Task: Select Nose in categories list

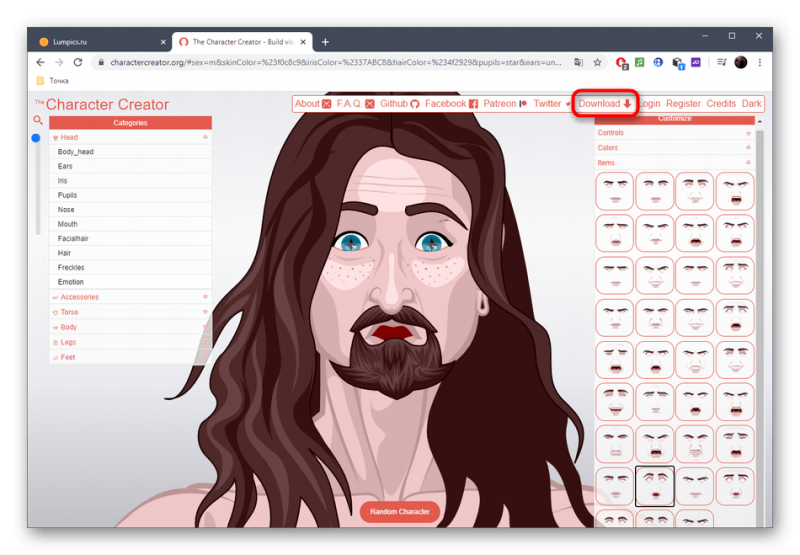Action: tap(130, 210)
